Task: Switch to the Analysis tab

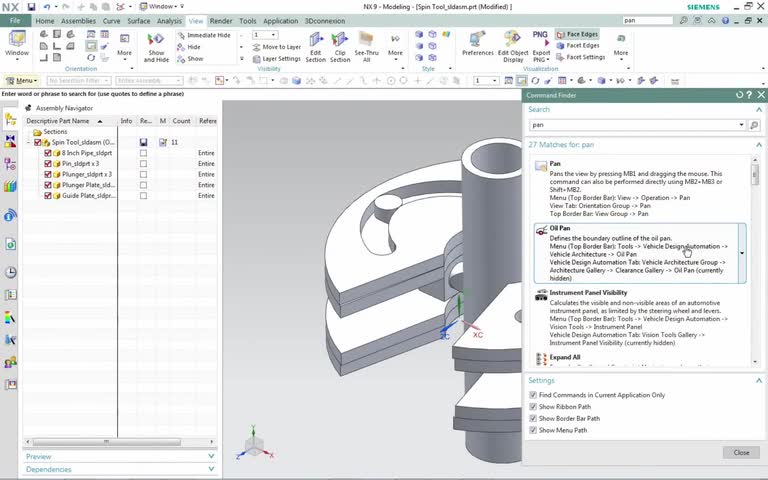Action: [x=169, y=21]
